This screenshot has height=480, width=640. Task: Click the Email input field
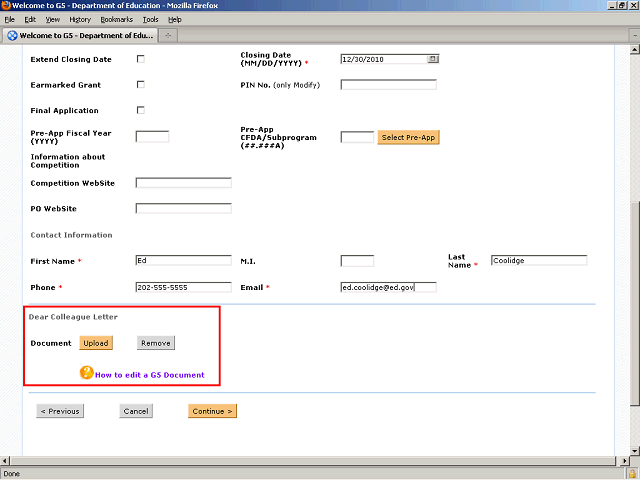(x=389, y=287)
